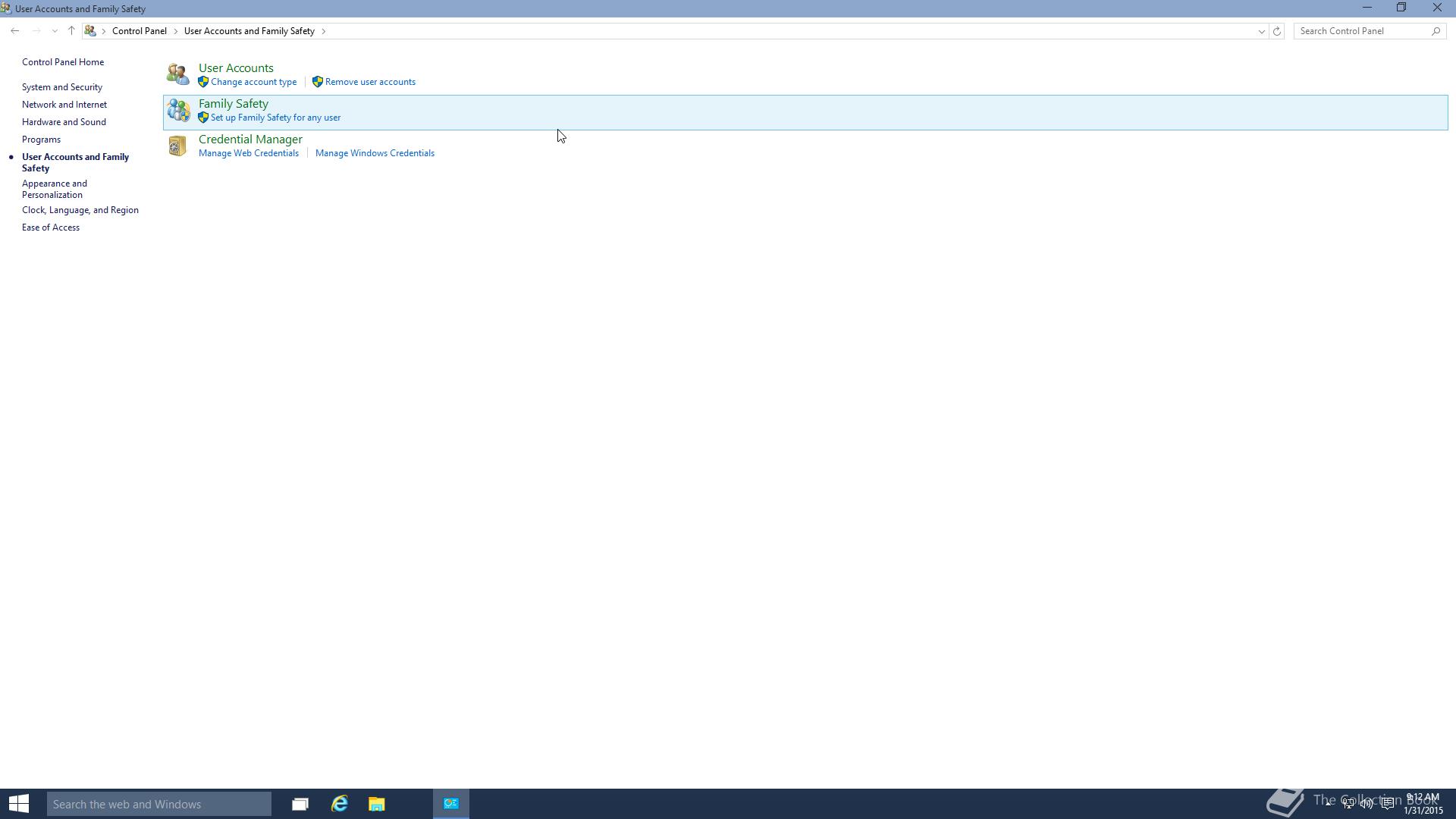Open Family Safety heading link
The width and height of the screenshot is (1456, 819).
coord(234,104)
